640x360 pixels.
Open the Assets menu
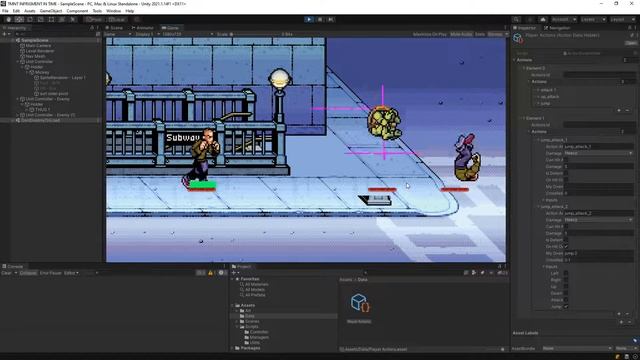coord(30,11)
